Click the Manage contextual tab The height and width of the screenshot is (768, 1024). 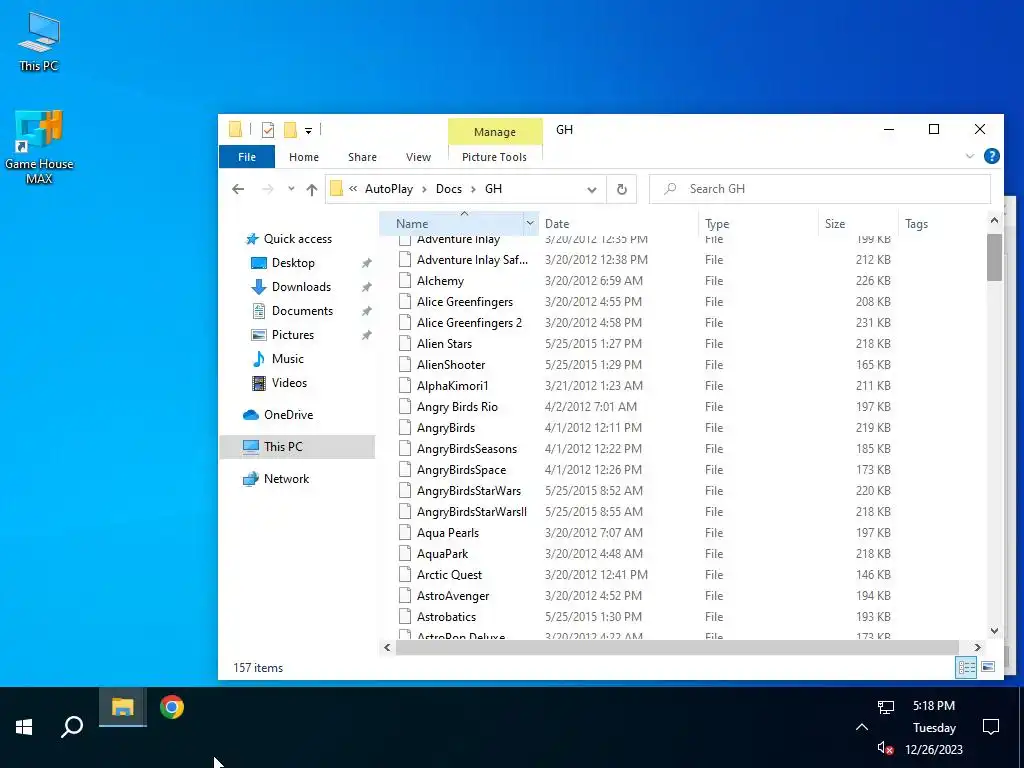[494, 132]
